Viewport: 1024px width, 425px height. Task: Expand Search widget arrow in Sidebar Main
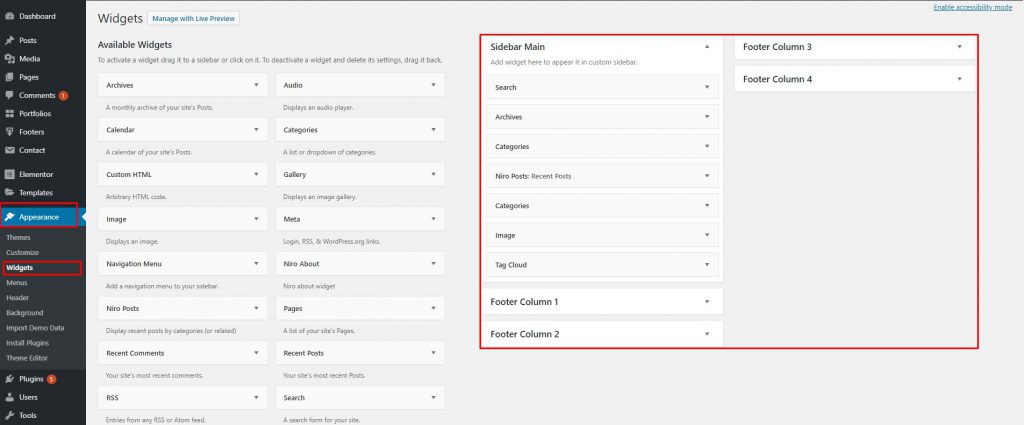point(707,87)
